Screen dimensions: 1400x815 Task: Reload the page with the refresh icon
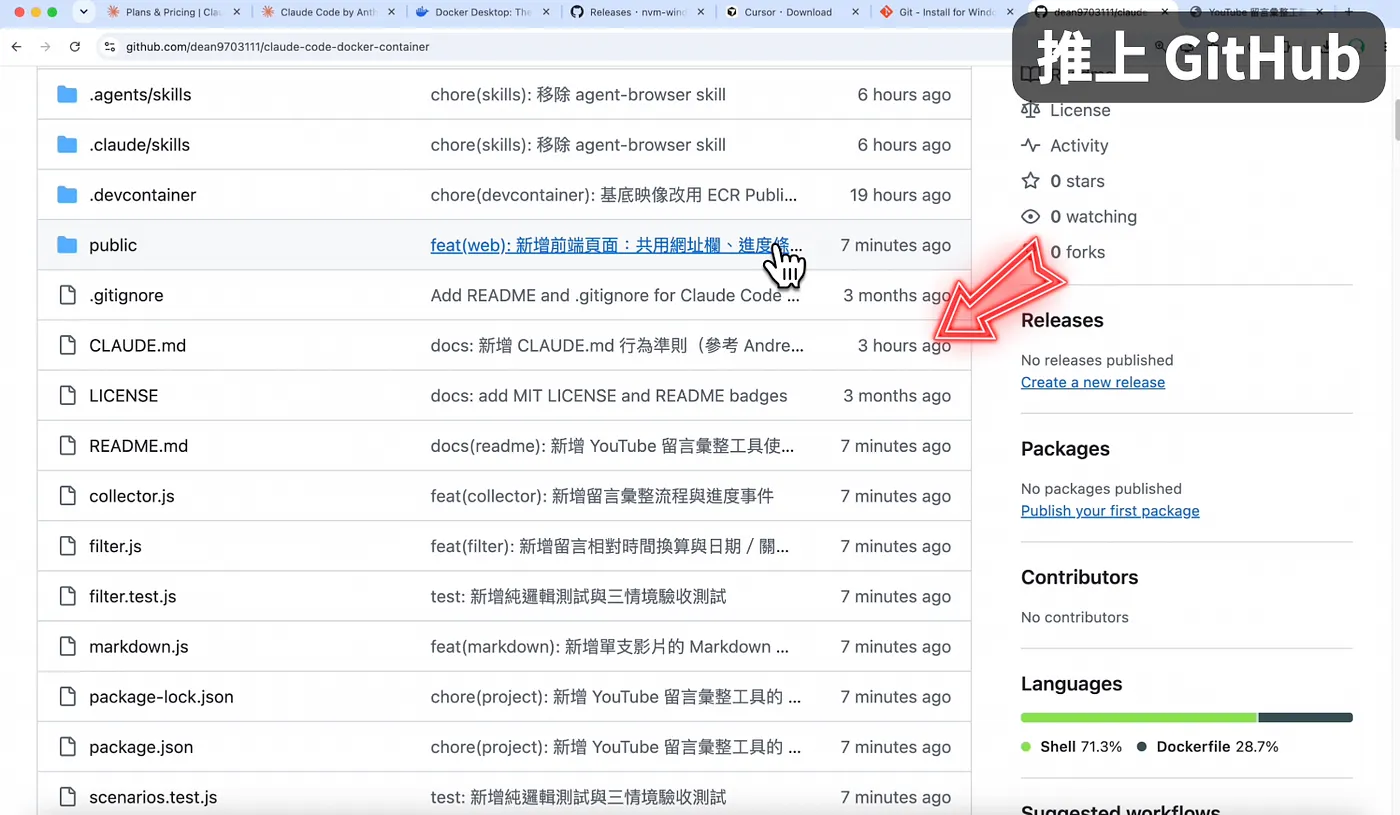(x=75, y=47)
